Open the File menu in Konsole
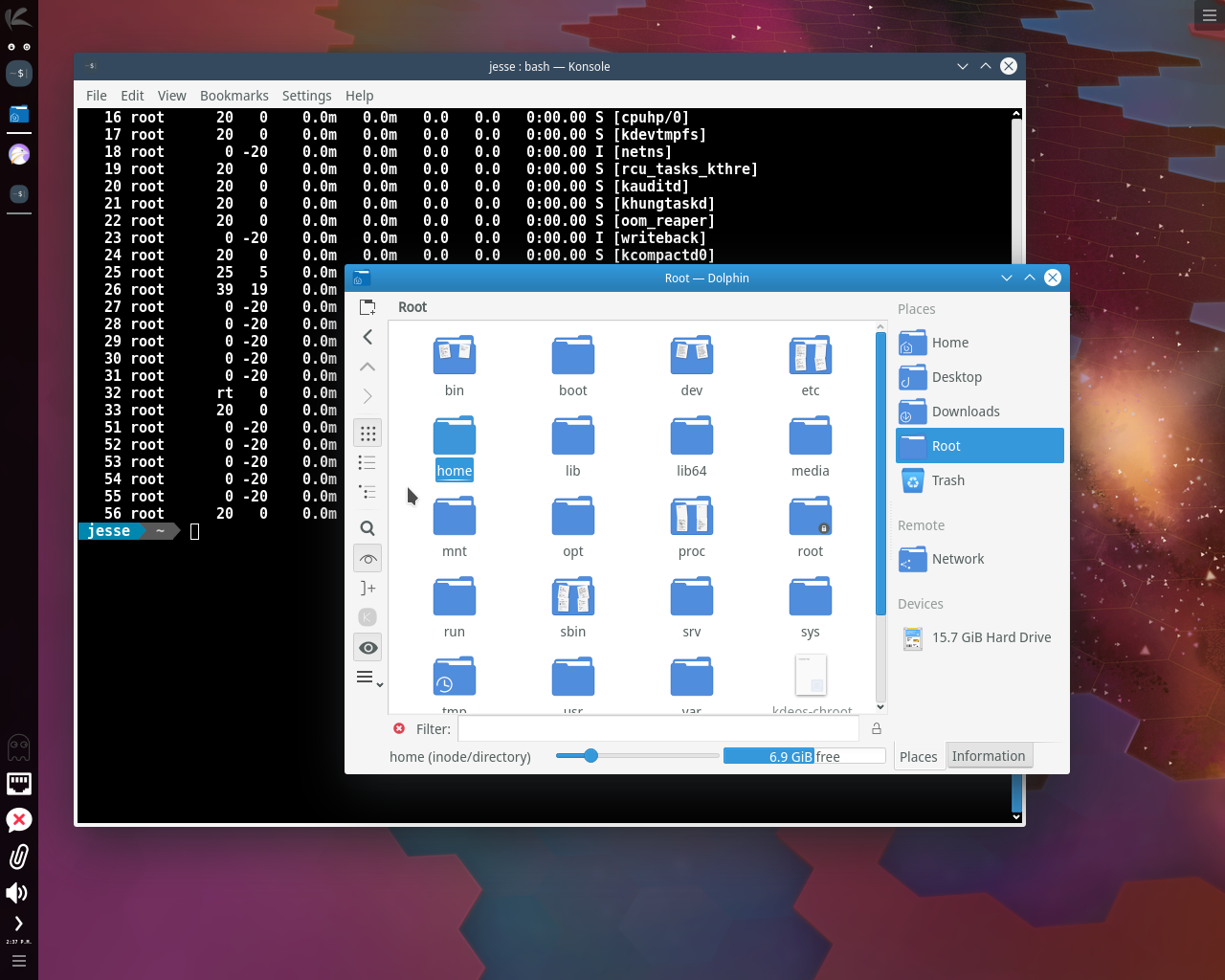This screenshot has width=1225, height=980. [x=97, y=96]
